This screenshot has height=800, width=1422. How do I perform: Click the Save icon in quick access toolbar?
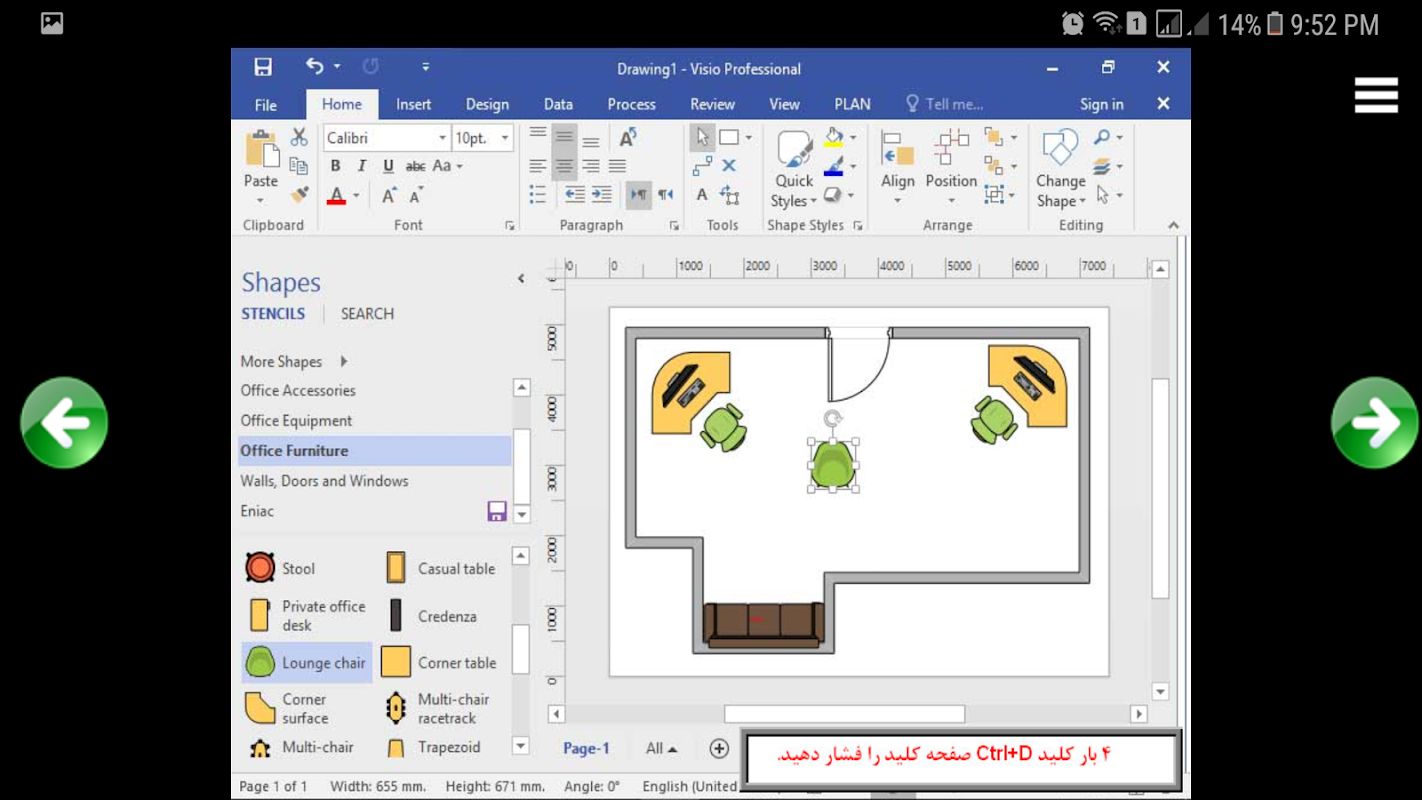click(x=263, y=67)
